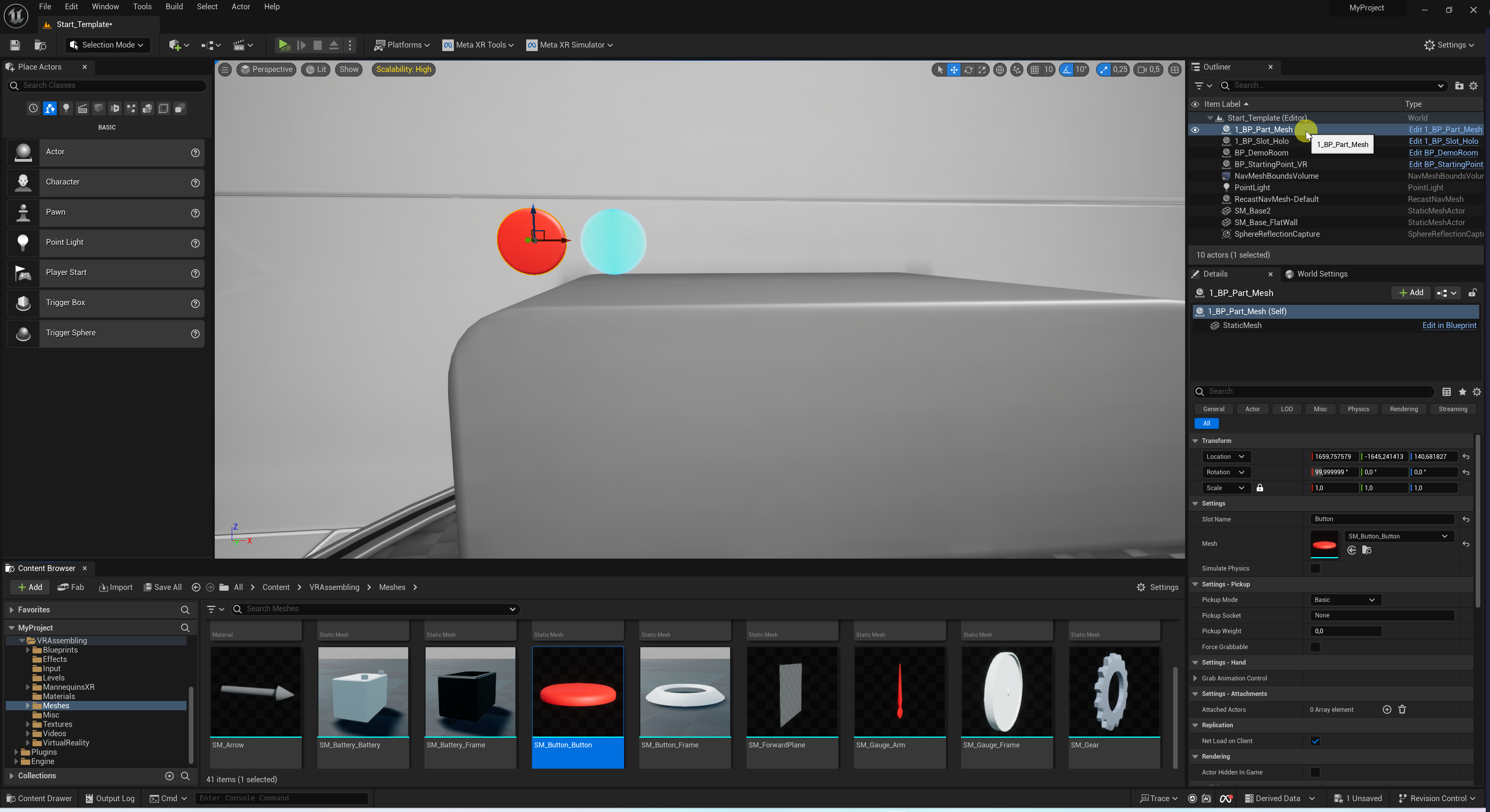Screen dimensions: 1490x812
Task: Enable the Simulate Physics checkbox
Action: pos(1315,569)
